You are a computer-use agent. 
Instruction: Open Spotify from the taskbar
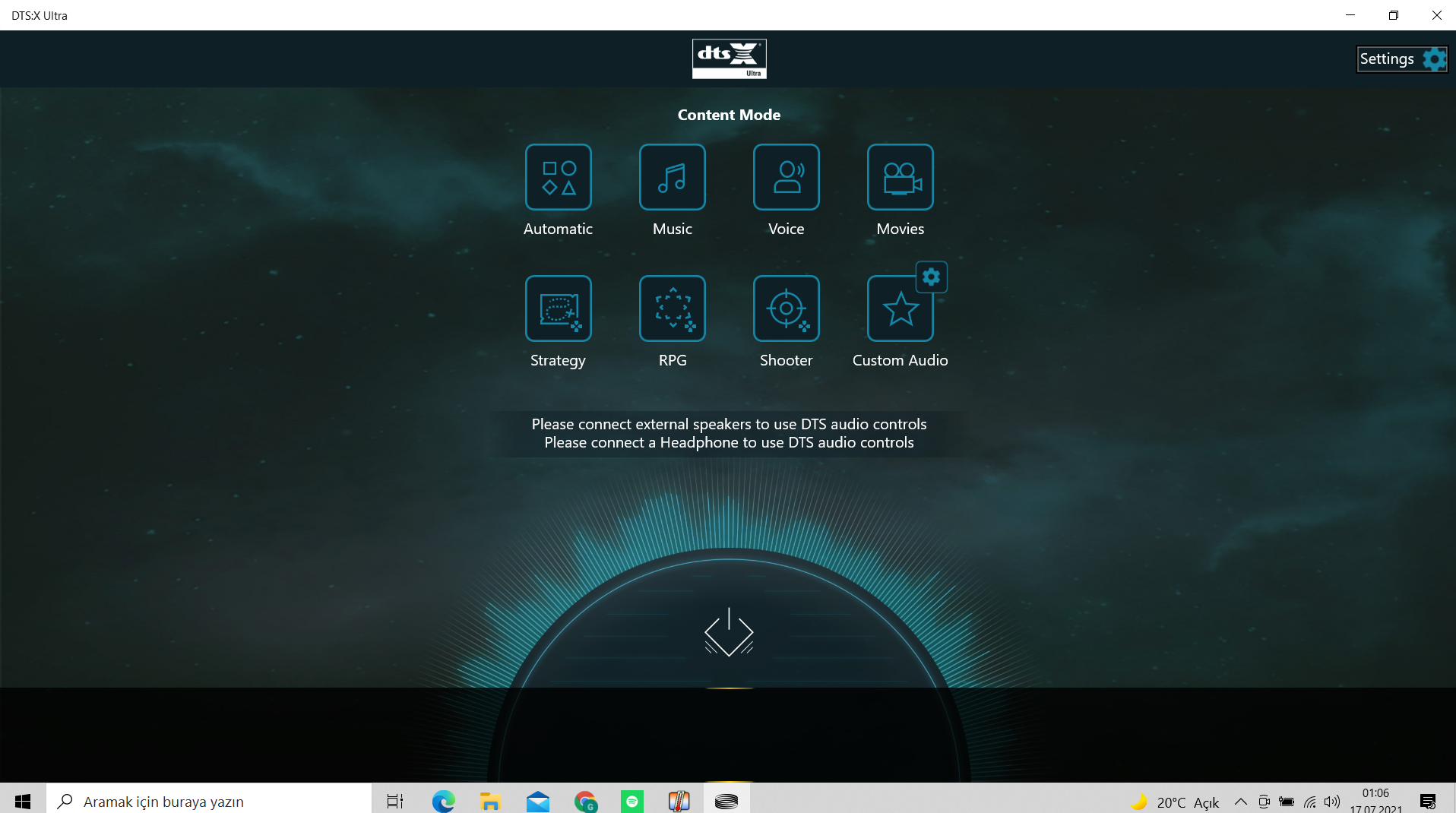tap(632, 801)
